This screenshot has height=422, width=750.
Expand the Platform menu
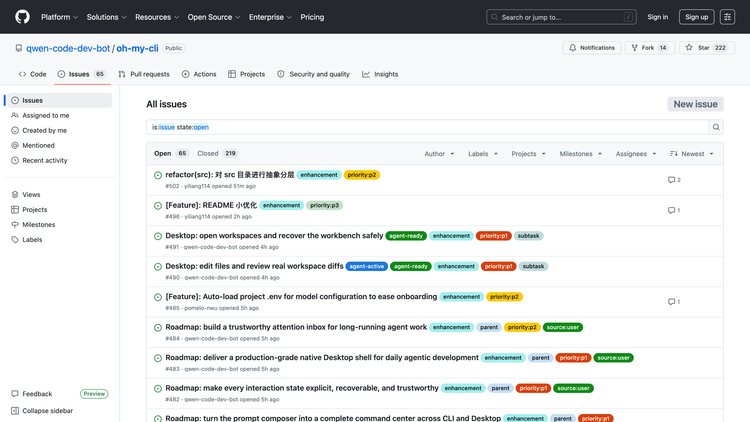point(59,17)
